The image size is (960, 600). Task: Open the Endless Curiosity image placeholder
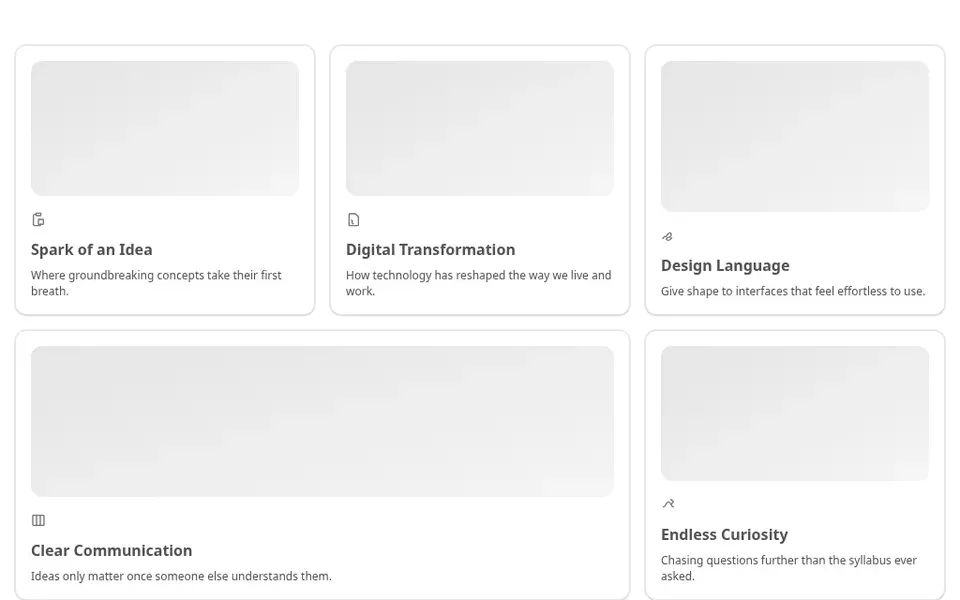[795, 413]
